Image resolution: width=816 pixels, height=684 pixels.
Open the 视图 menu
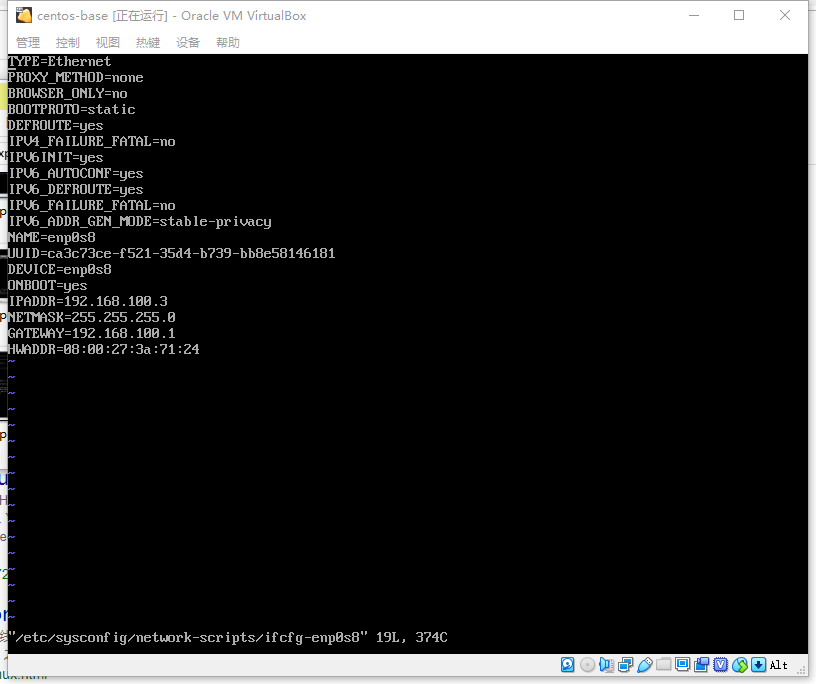(x=108, y=42)
